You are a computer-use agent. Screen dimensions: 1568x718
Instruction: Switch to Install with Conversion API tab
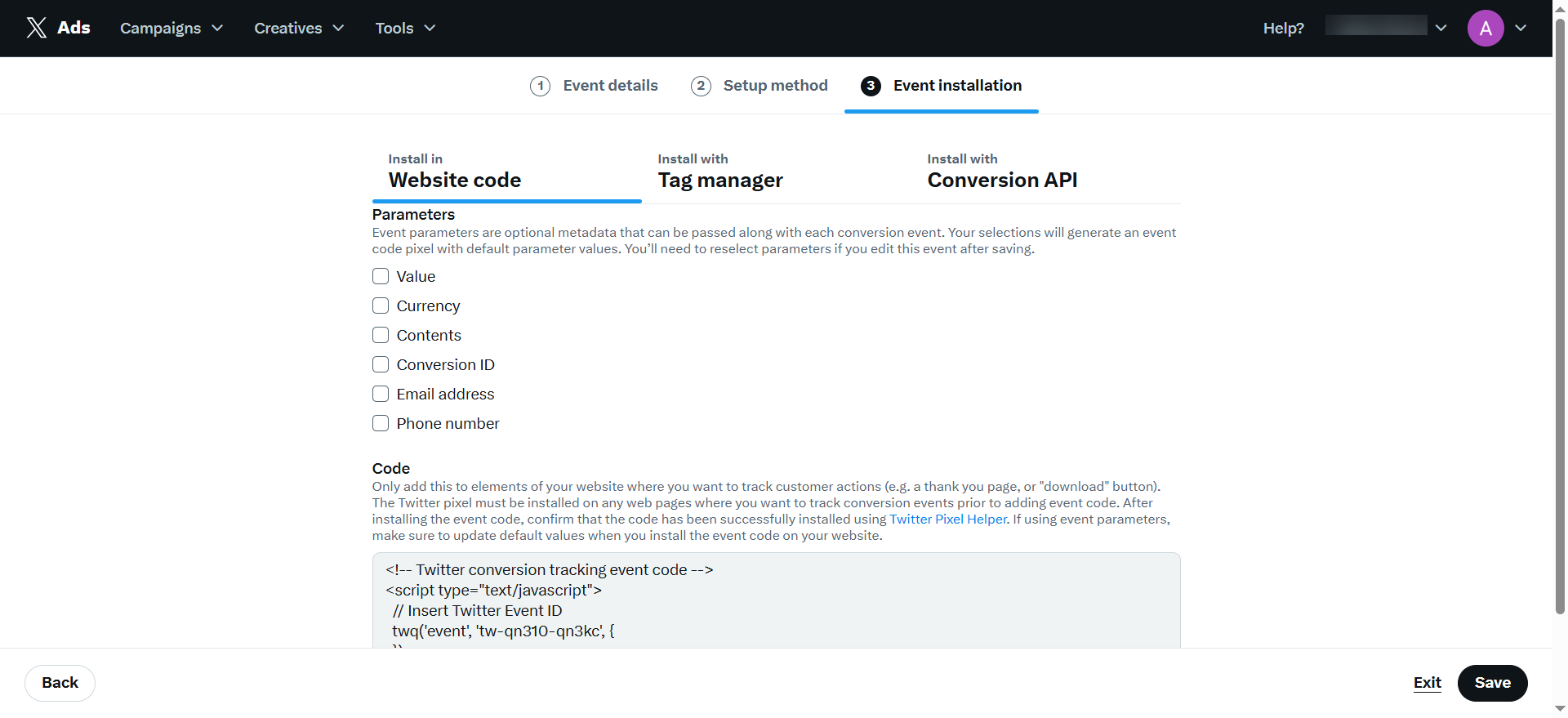point(1045,172)
